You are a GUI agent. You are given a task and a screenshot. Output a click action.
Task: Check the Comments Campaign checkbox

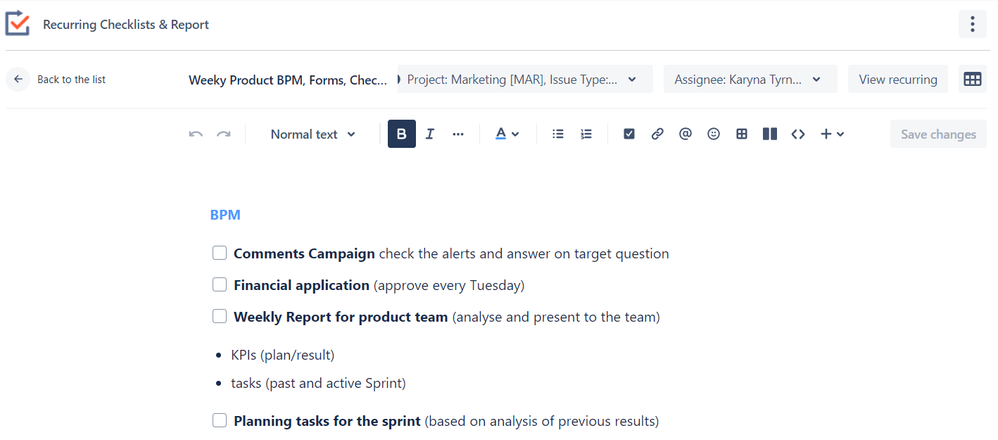[x=219, y=253]
